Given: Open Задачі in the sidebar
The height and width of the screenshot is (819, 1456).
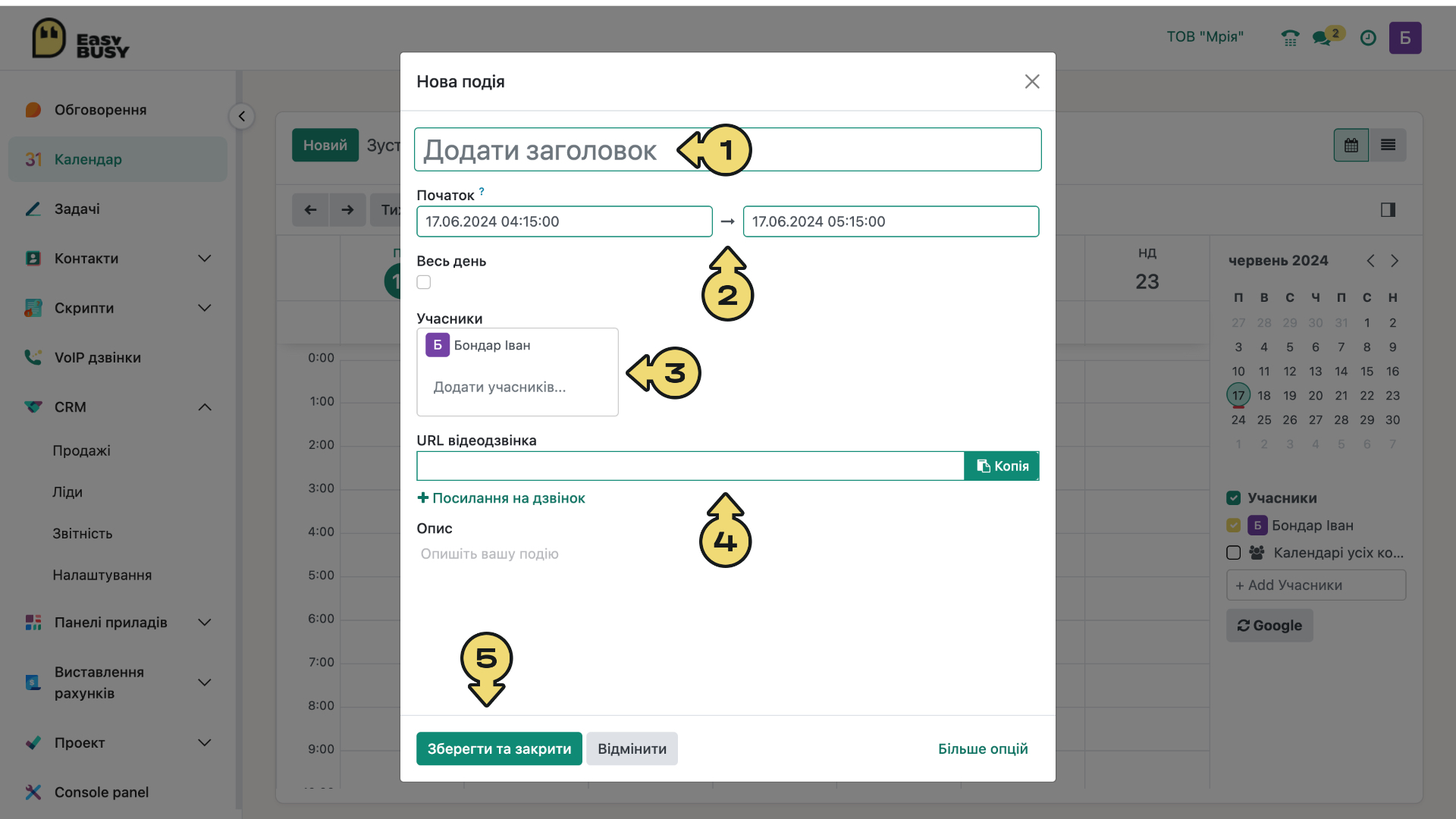Looking at the screenshot, I should tap(118, 209).
